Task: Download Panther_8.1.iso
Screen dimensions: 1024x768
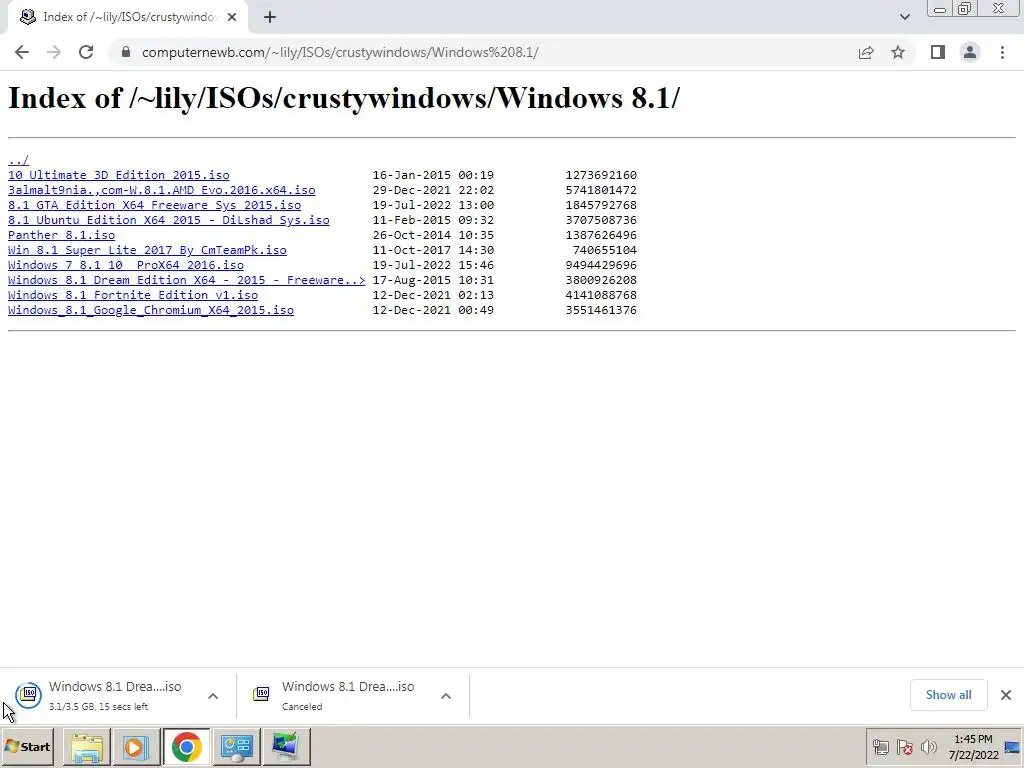Action: click(61, 235)
